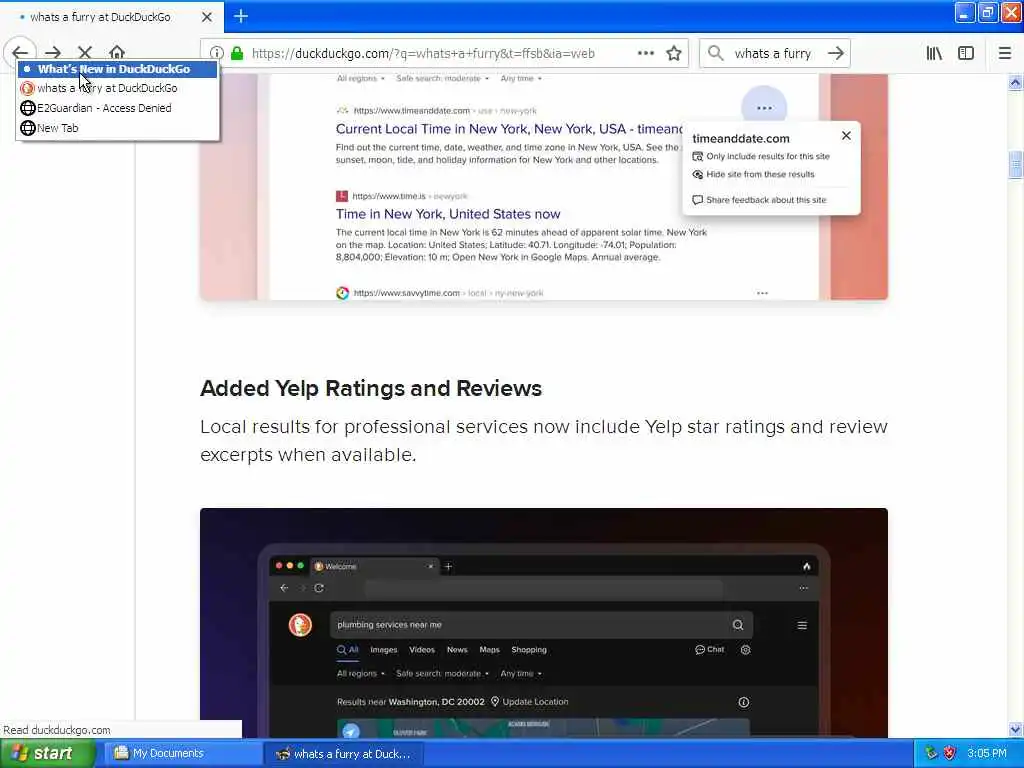Click the 'Added Yelp Ratings and Reviews' heading
Screen dimensions: 1024x768
(371, 388)
